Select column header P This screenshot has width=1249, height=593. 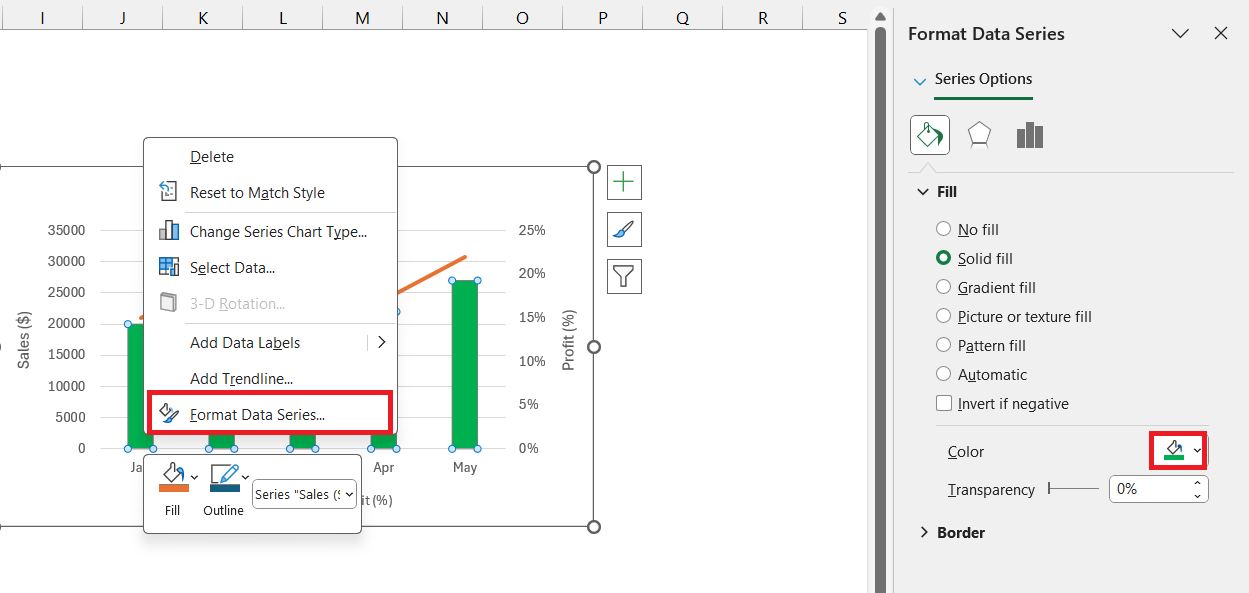[602, 18]
